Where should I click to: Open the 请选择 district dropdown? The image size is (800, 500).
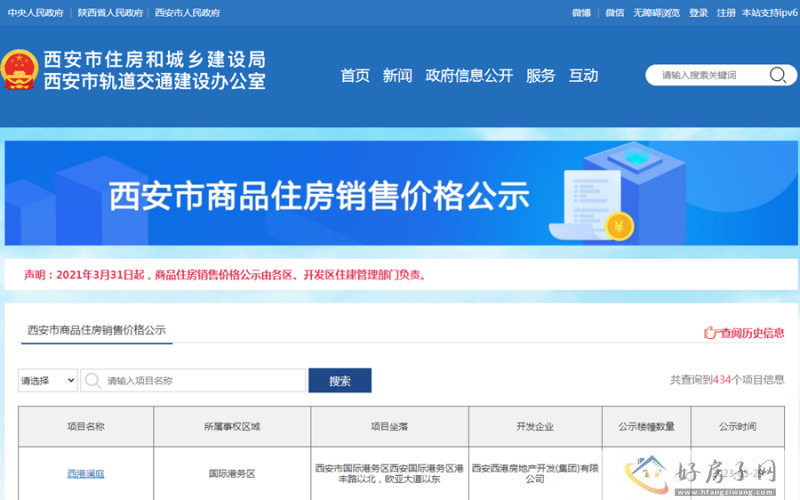pyautogui.click(x=47, y=380)
